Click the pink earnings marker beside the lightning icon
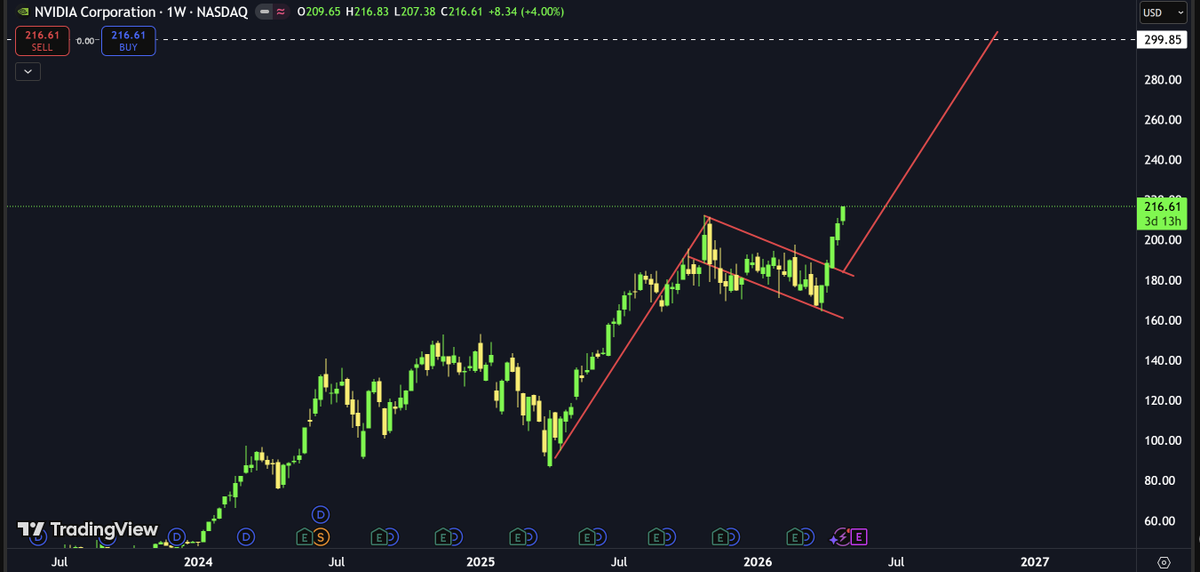The height and width of the screenshot is (572, 1200). tap(859, 537)
